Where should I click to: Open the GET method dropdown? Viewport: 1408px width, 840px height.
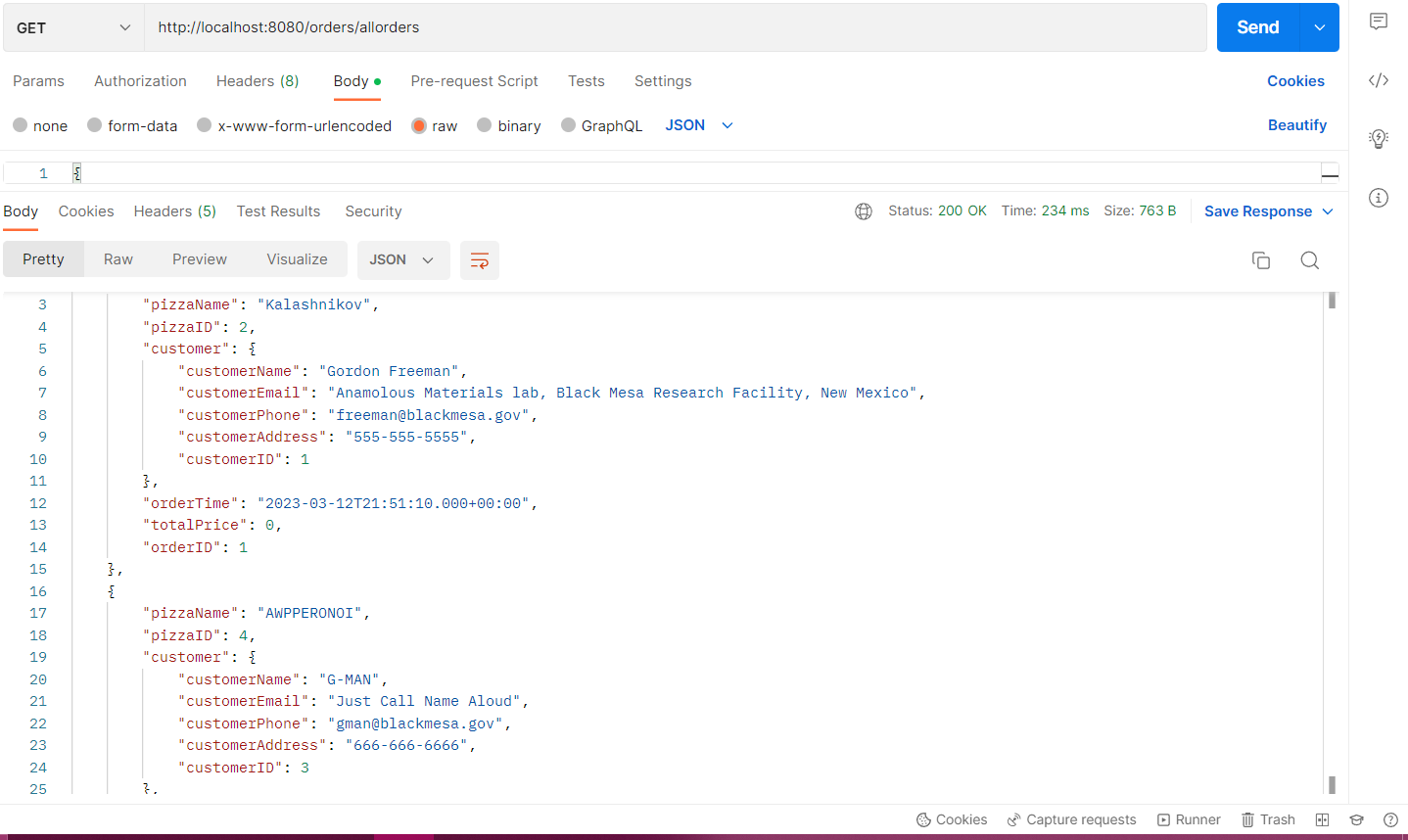(x=72, y=27)
